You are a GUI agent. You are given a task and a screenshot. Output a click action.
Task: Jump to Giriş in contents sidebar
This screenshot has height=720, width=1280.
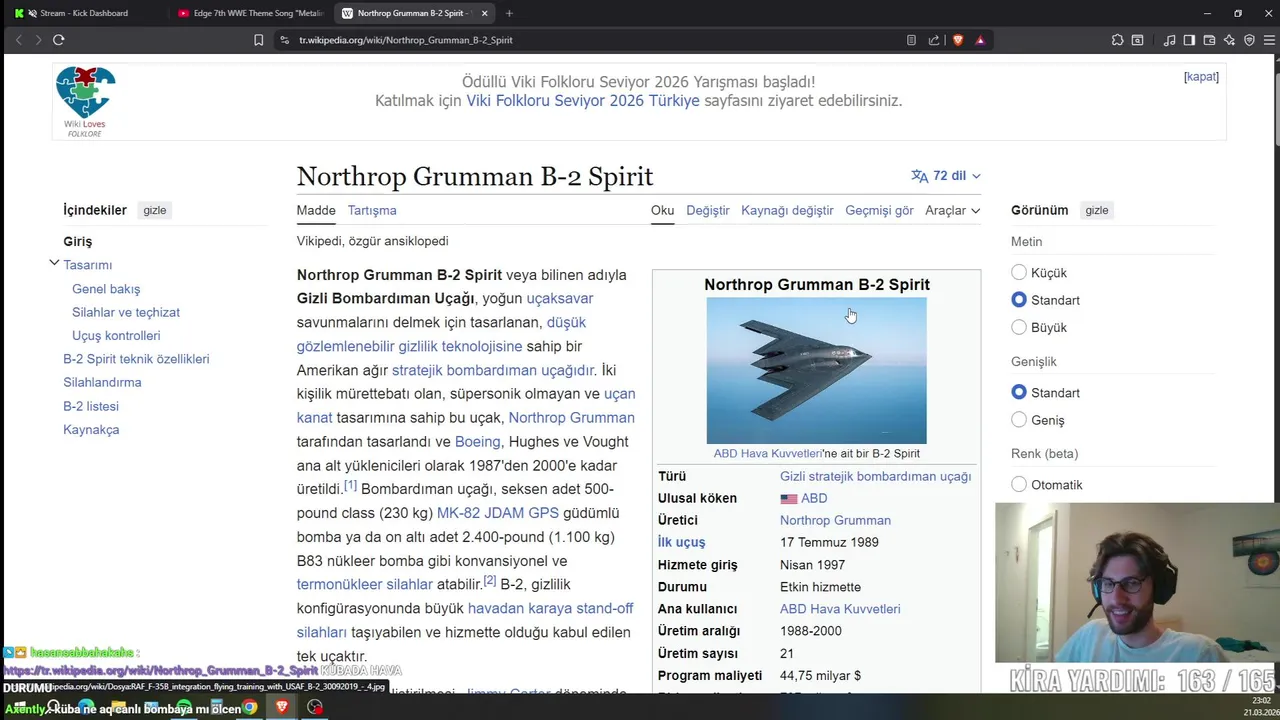click(x=77, y=241)
